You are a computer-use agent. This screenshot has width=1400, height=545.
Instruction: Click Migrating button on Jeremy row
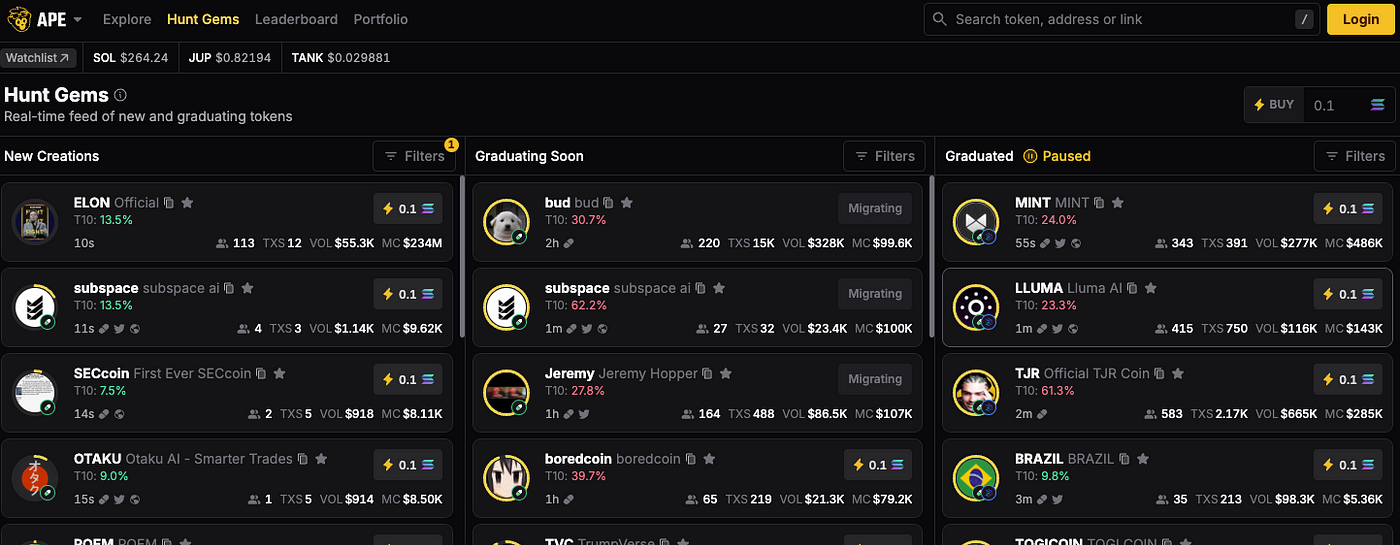[875, 379]
